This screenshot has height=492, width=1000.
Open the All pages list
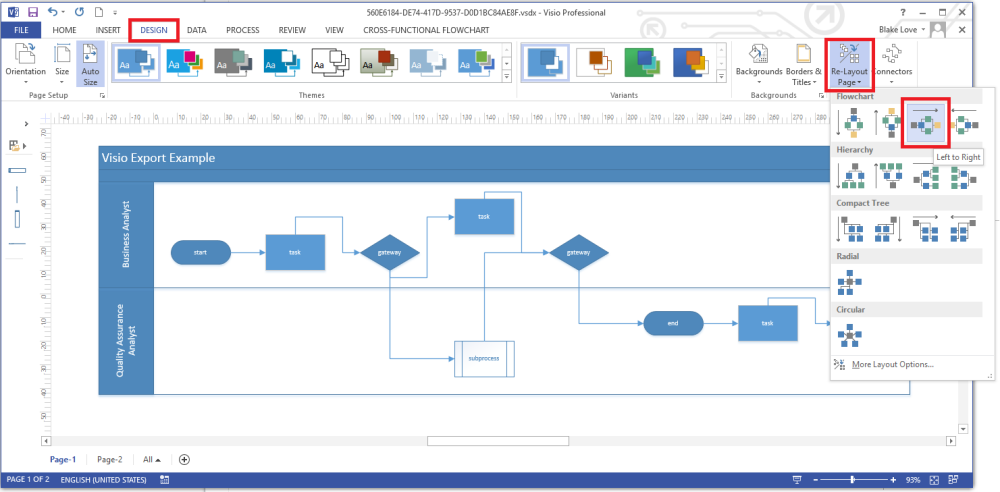click(x=152, y=459)
